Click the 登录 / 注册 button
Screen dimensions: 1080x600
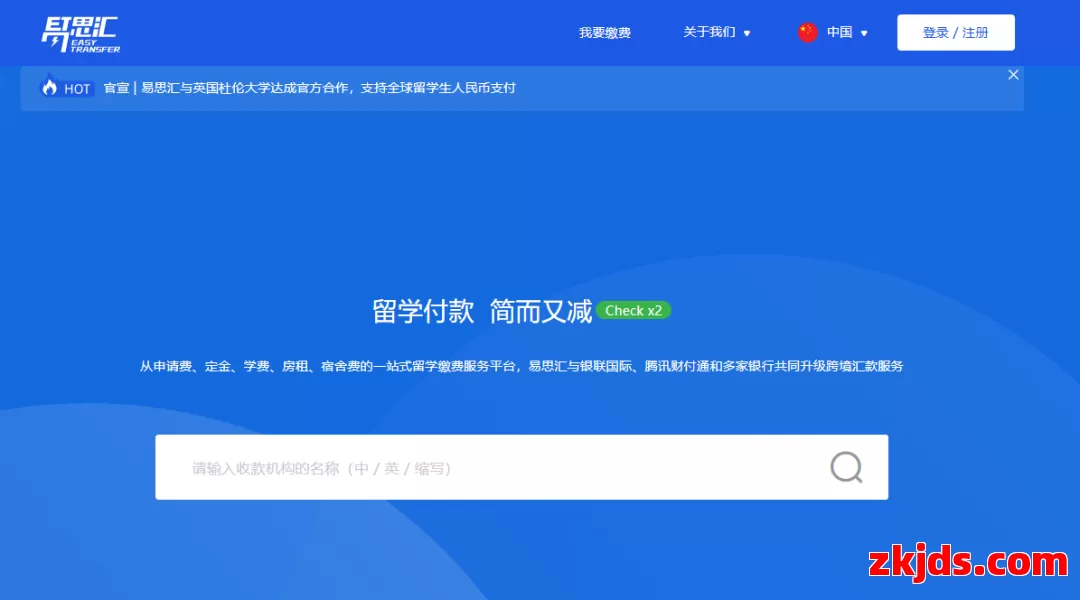click(x=955, y=32)
